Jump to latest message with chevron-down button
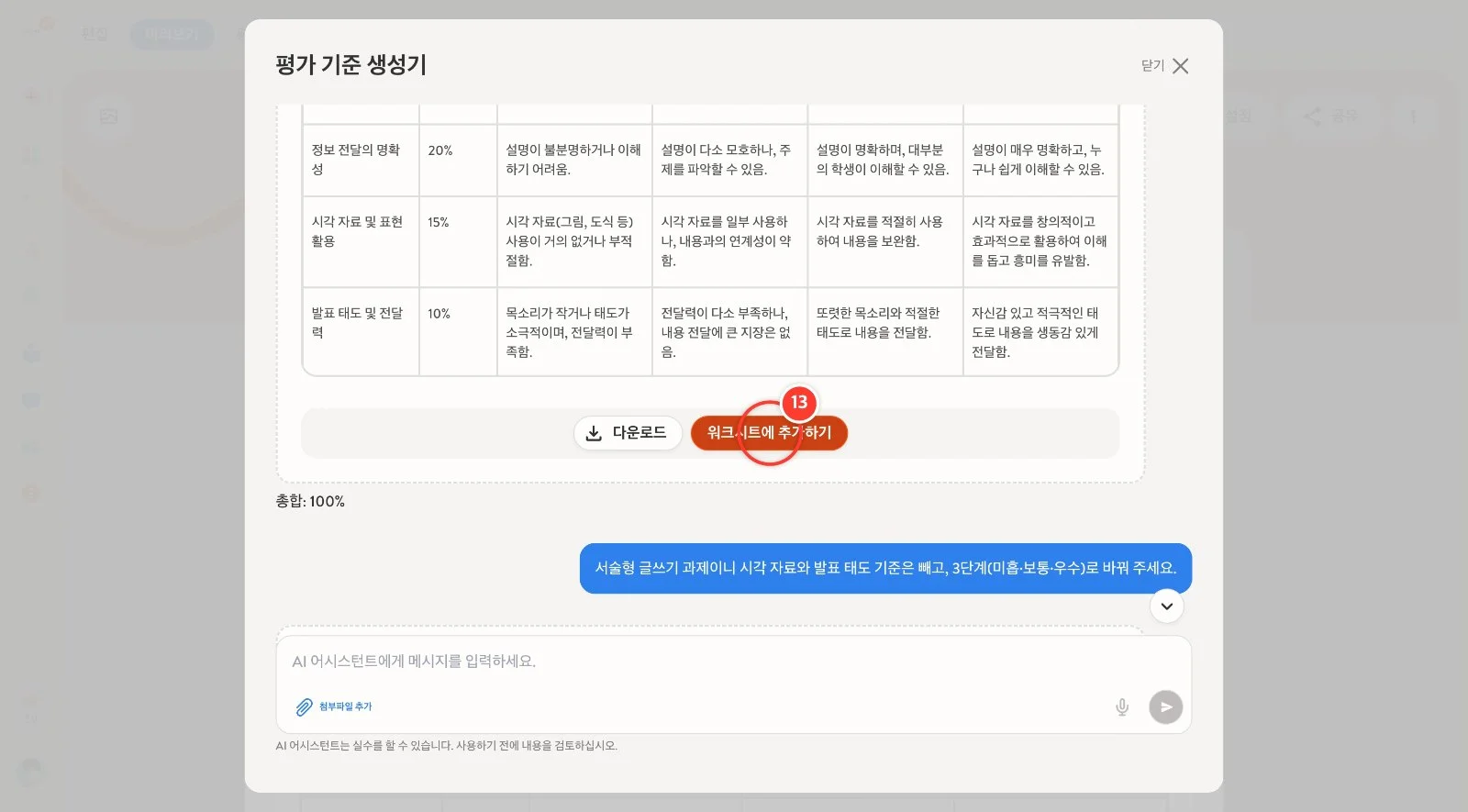 [1167, 606]
